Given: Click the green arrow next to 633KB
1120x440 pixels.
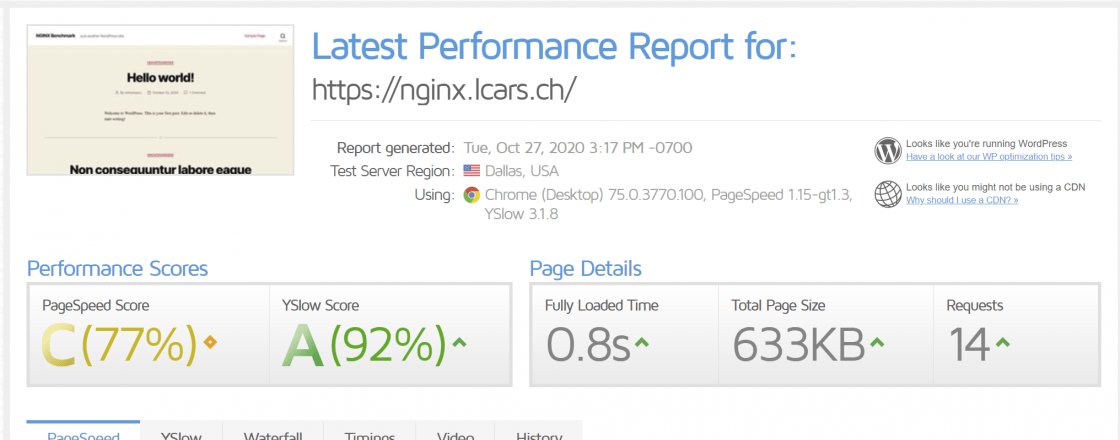Looking at the screenshot, I should tap(877, 343).
